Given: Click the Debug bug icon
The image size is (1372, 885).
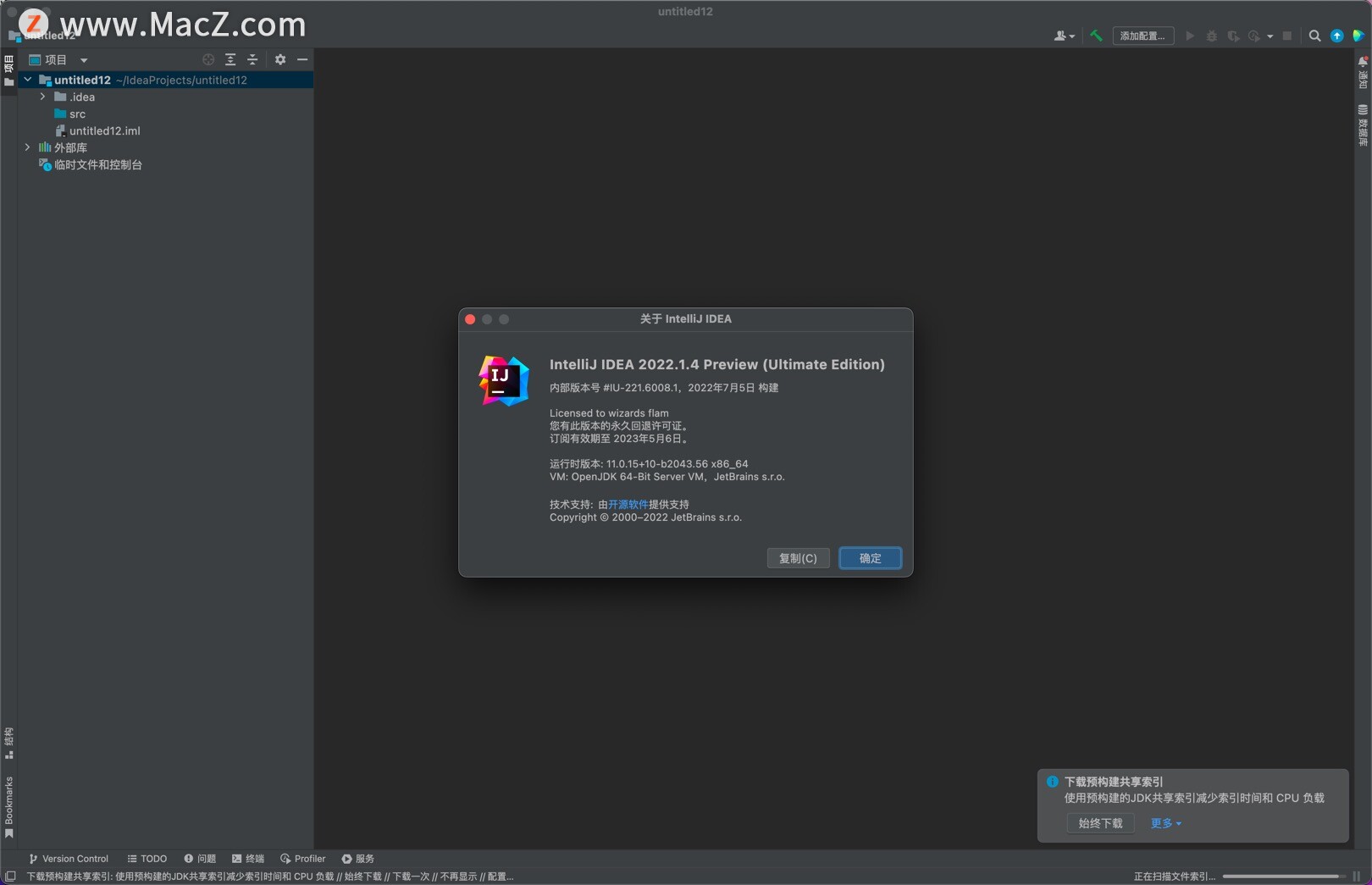Looking at the screenshot, I should tap(1211, 36).
